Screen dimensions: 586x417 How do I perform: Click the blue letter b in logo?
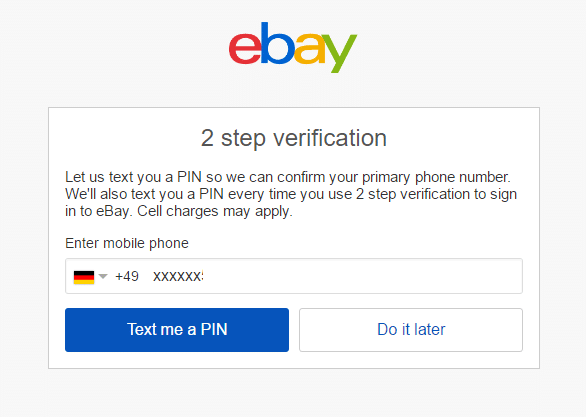tap(277, 43)
